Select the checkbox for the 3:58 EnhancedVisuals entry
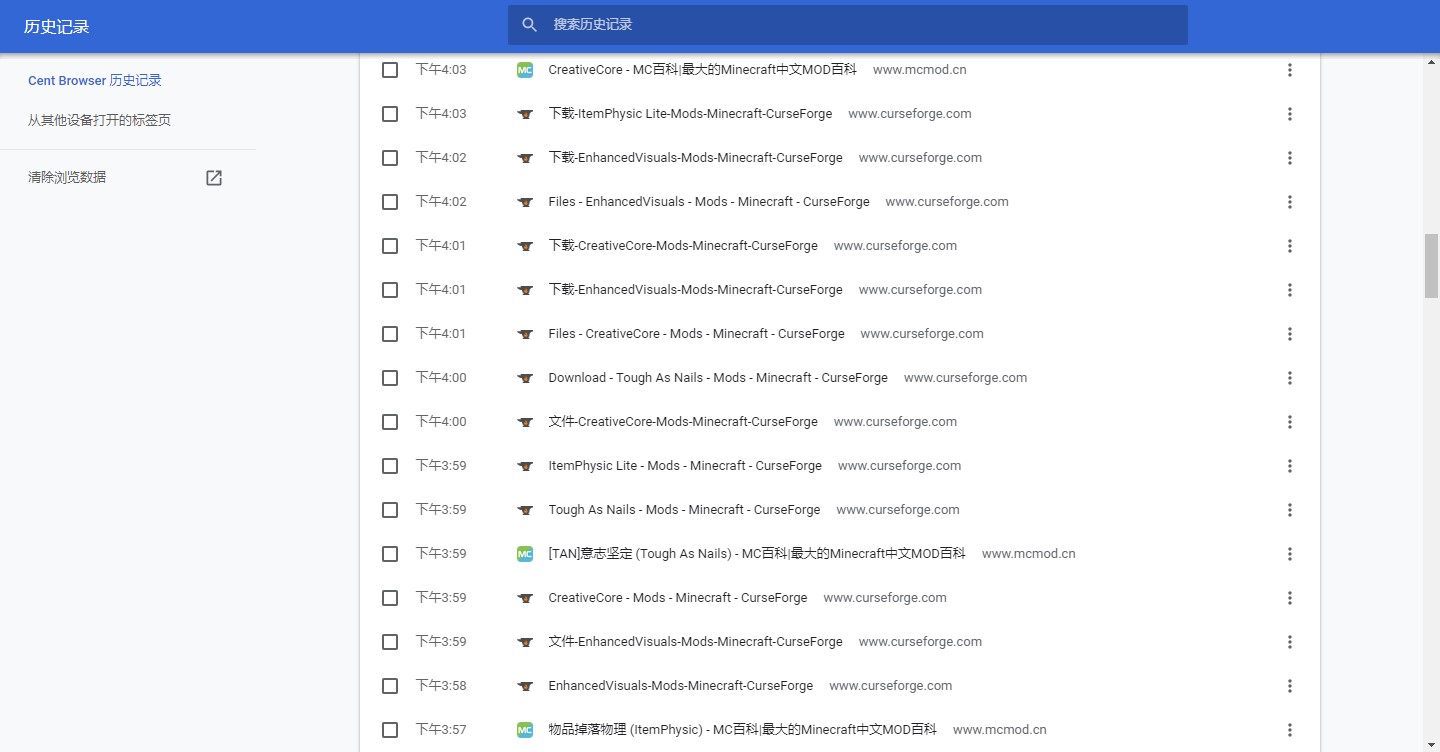This screenshot has height=752, width=1440. click(x=390, y=686)
